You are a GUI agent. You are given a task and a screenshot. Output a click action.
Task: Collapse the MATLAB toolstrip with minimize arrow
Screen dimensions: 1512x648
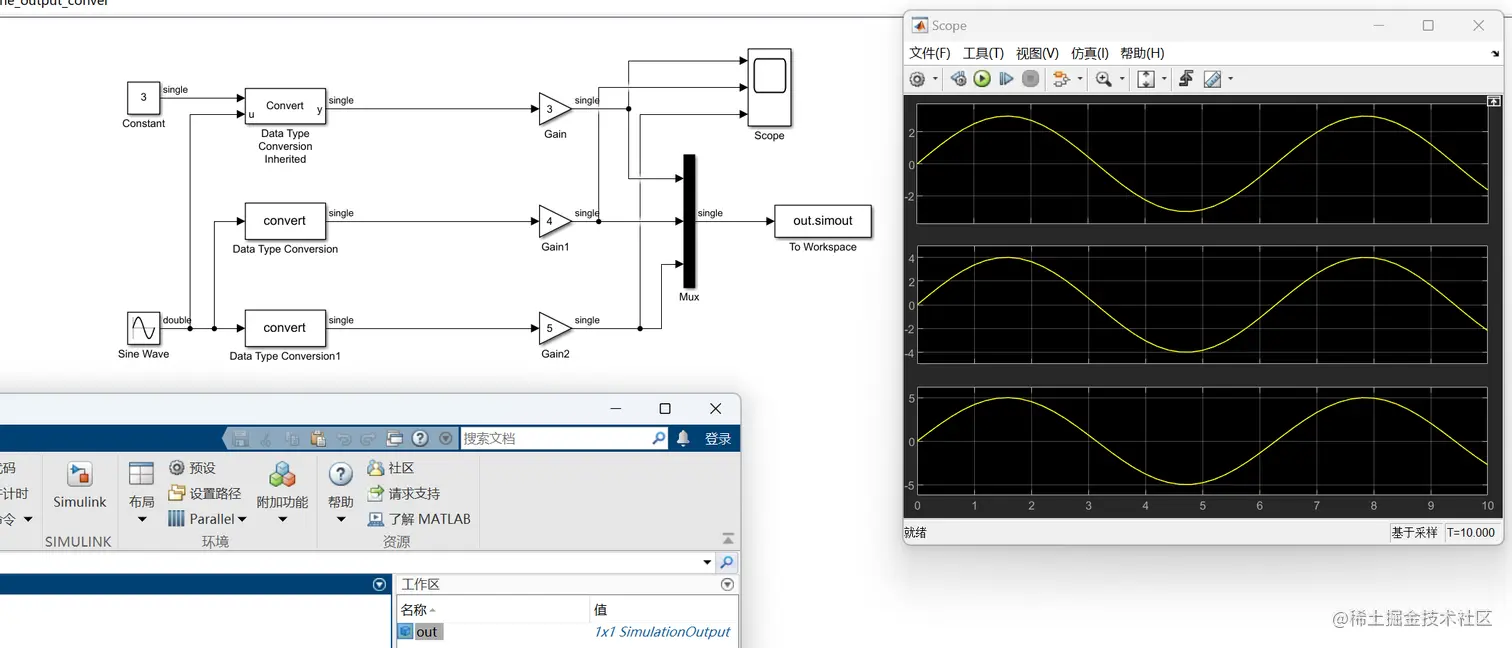click(728, 538)
